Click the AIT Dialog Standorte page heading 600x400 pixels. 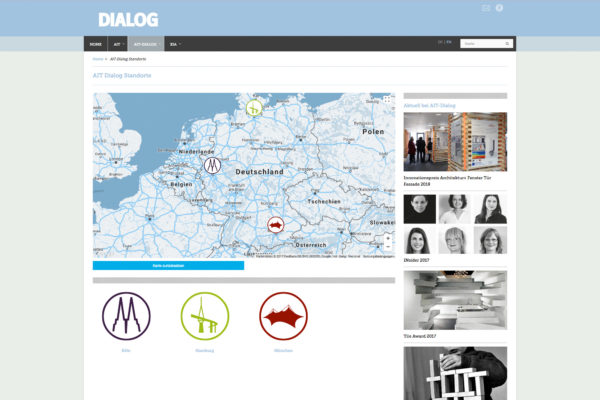[122, 75]
